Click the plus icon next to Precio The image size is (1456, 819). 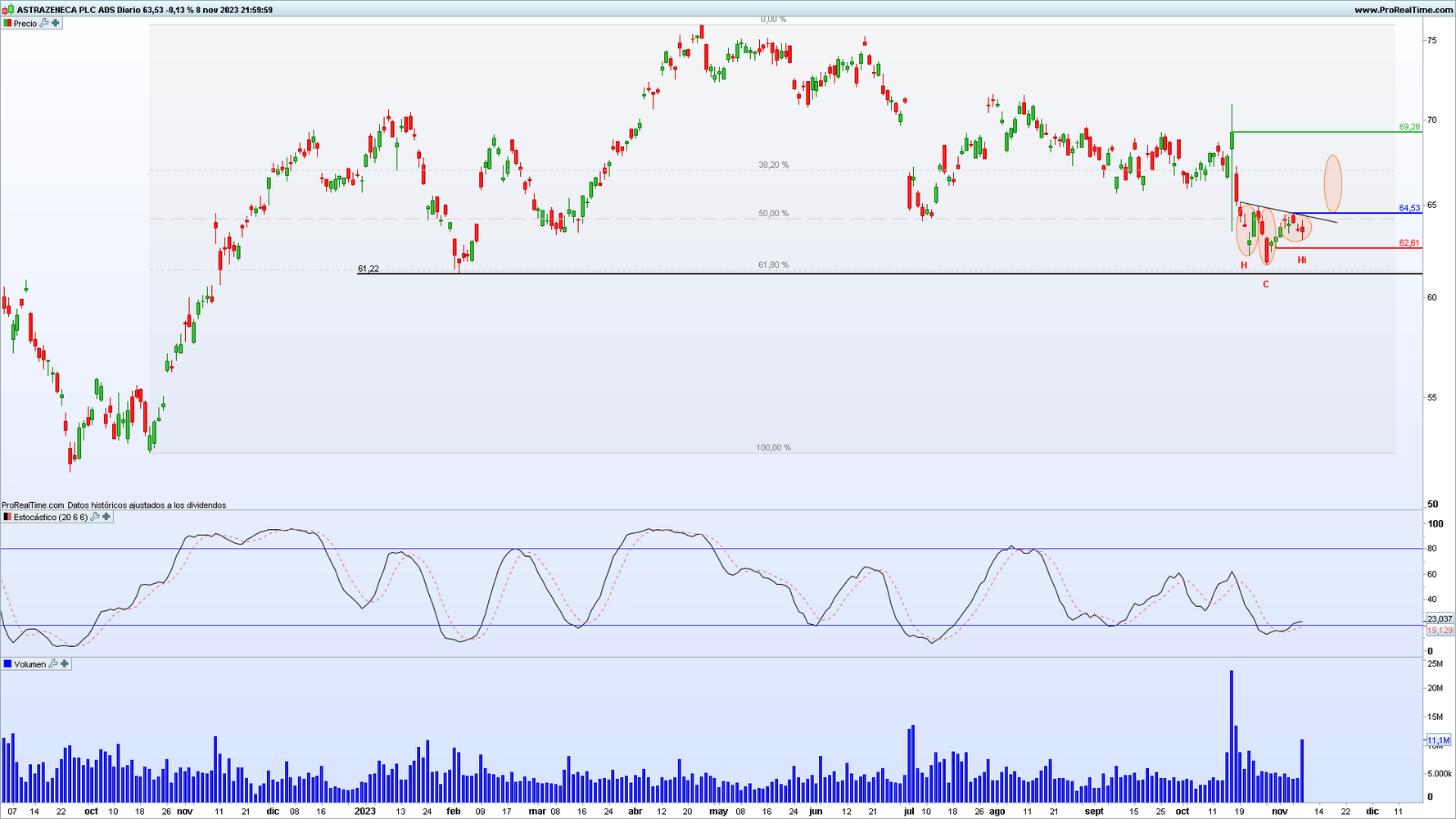56,23
